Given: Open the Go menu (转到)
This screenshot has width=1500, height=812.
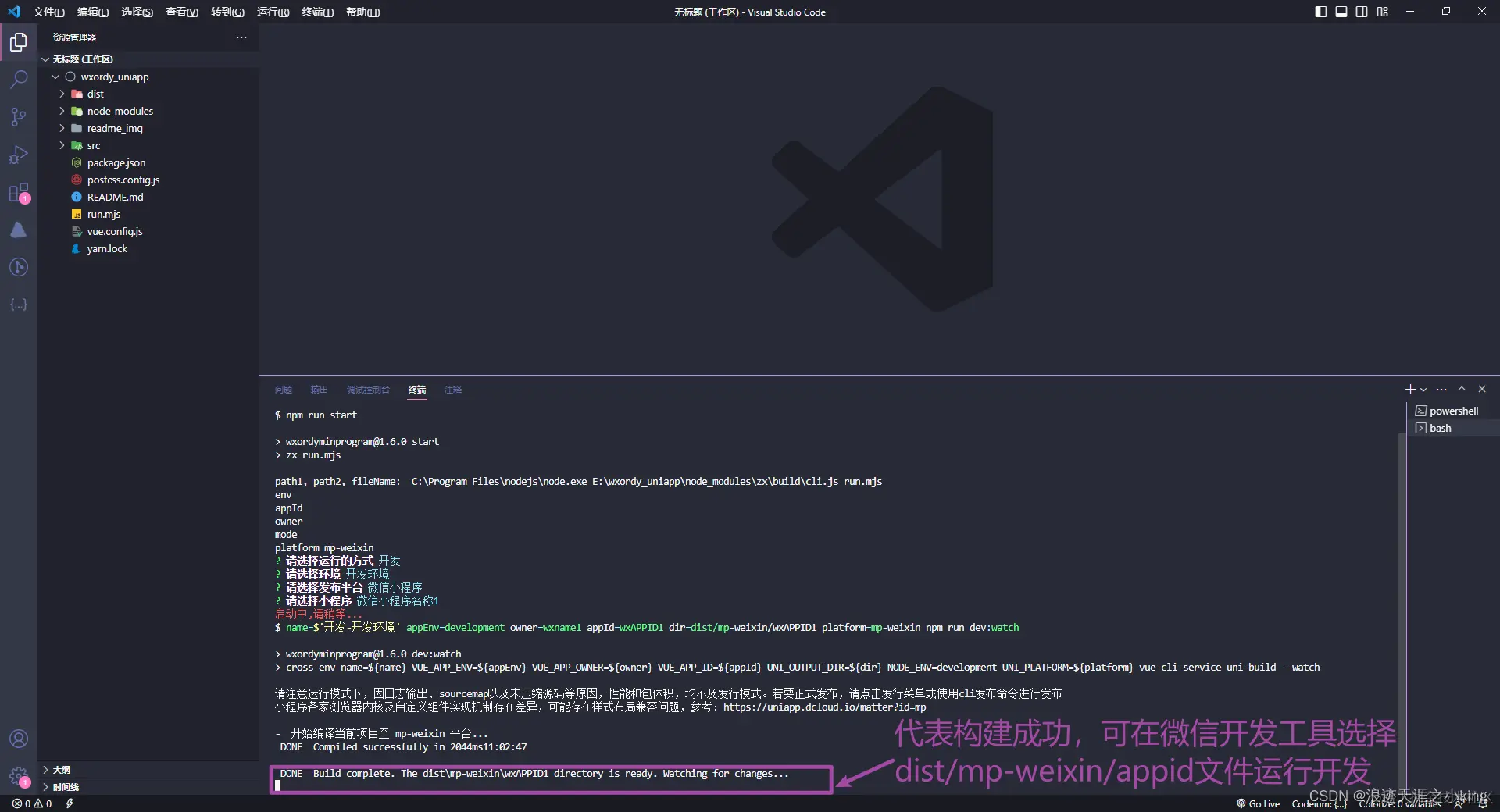Looking at the screenshot, I should click(x=227, y=12).
